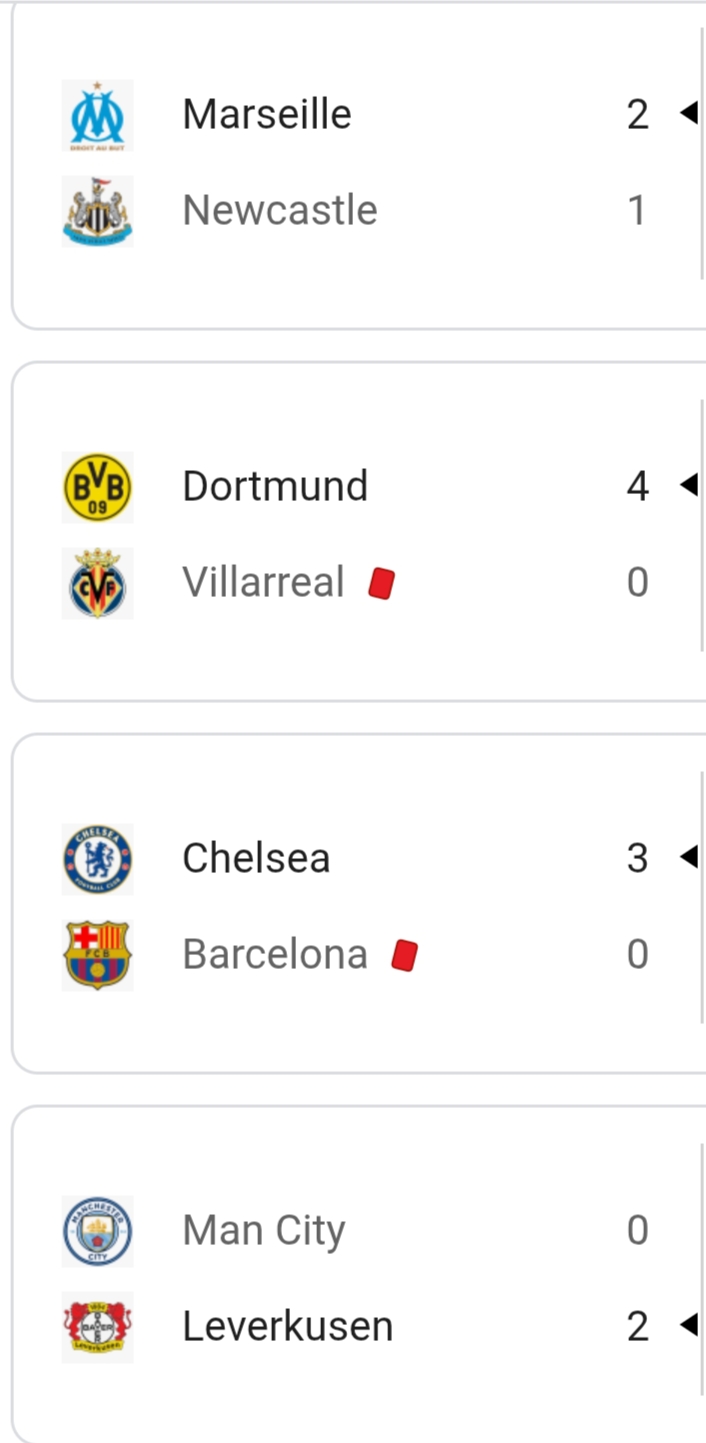Screen dimensions: 706x1443
Task: Click the winner arrow beside Marseille's score
Action: (x=688, y=113)
